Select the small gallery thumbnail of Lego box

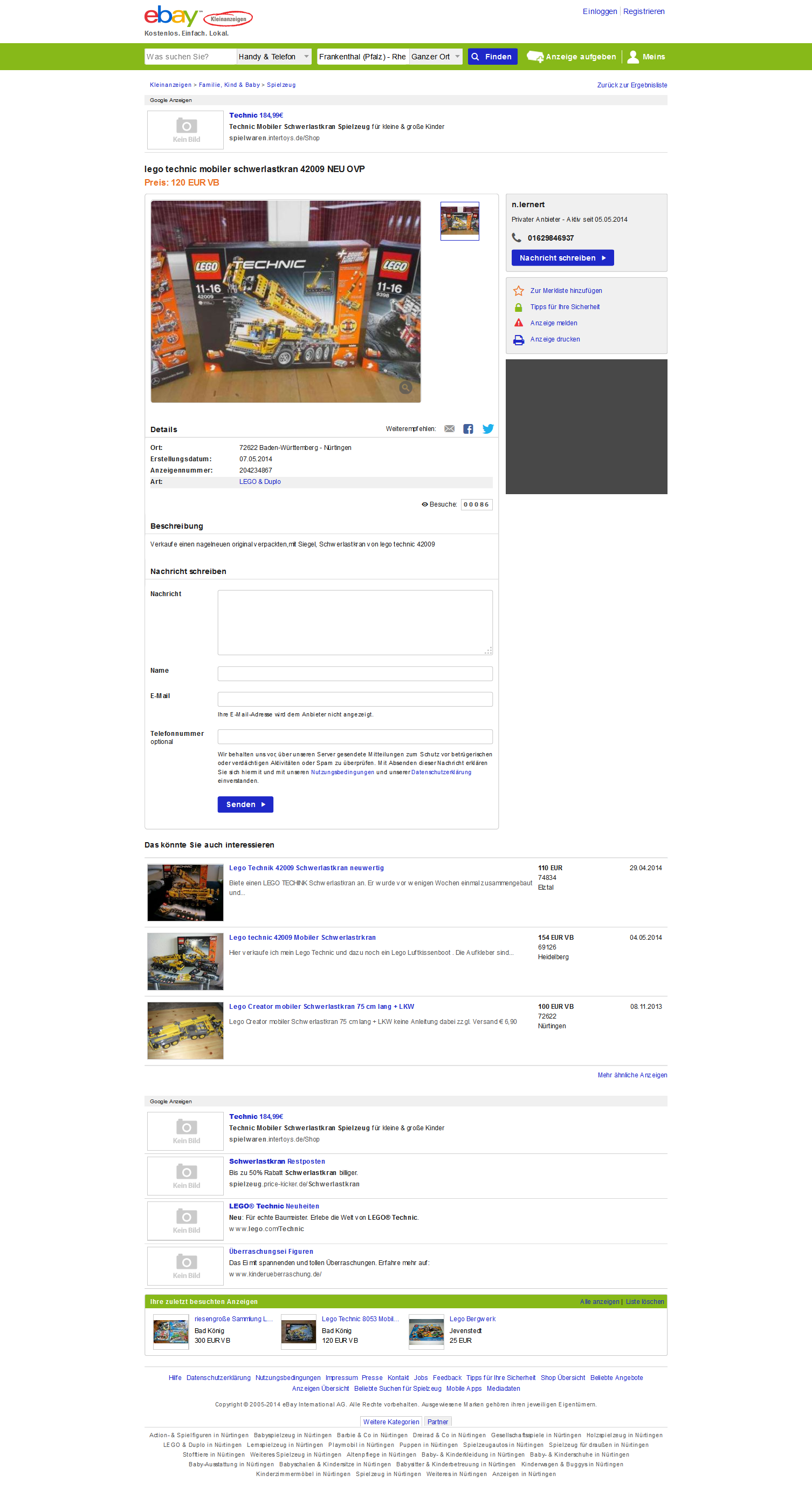[460, 221]
